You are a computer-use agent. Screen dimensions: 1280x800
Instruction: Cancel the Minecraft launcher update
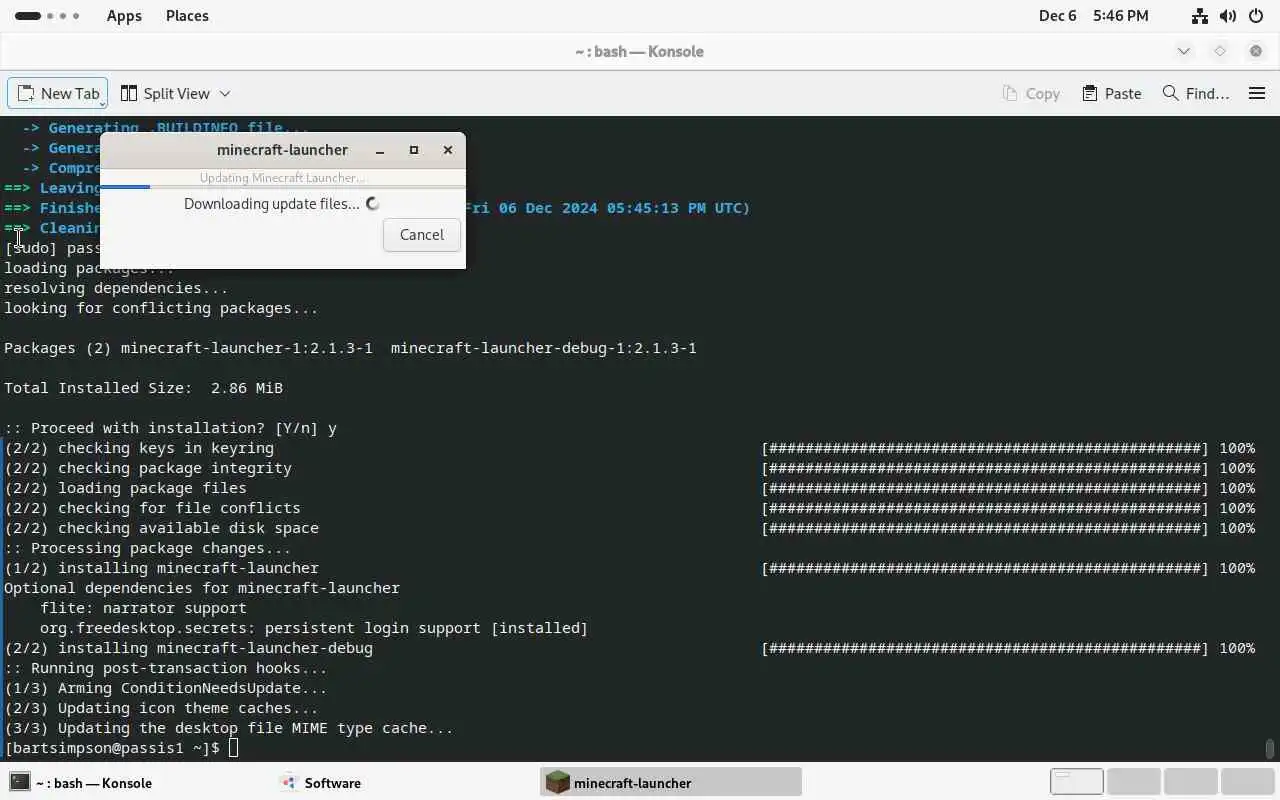coord(421,234)
